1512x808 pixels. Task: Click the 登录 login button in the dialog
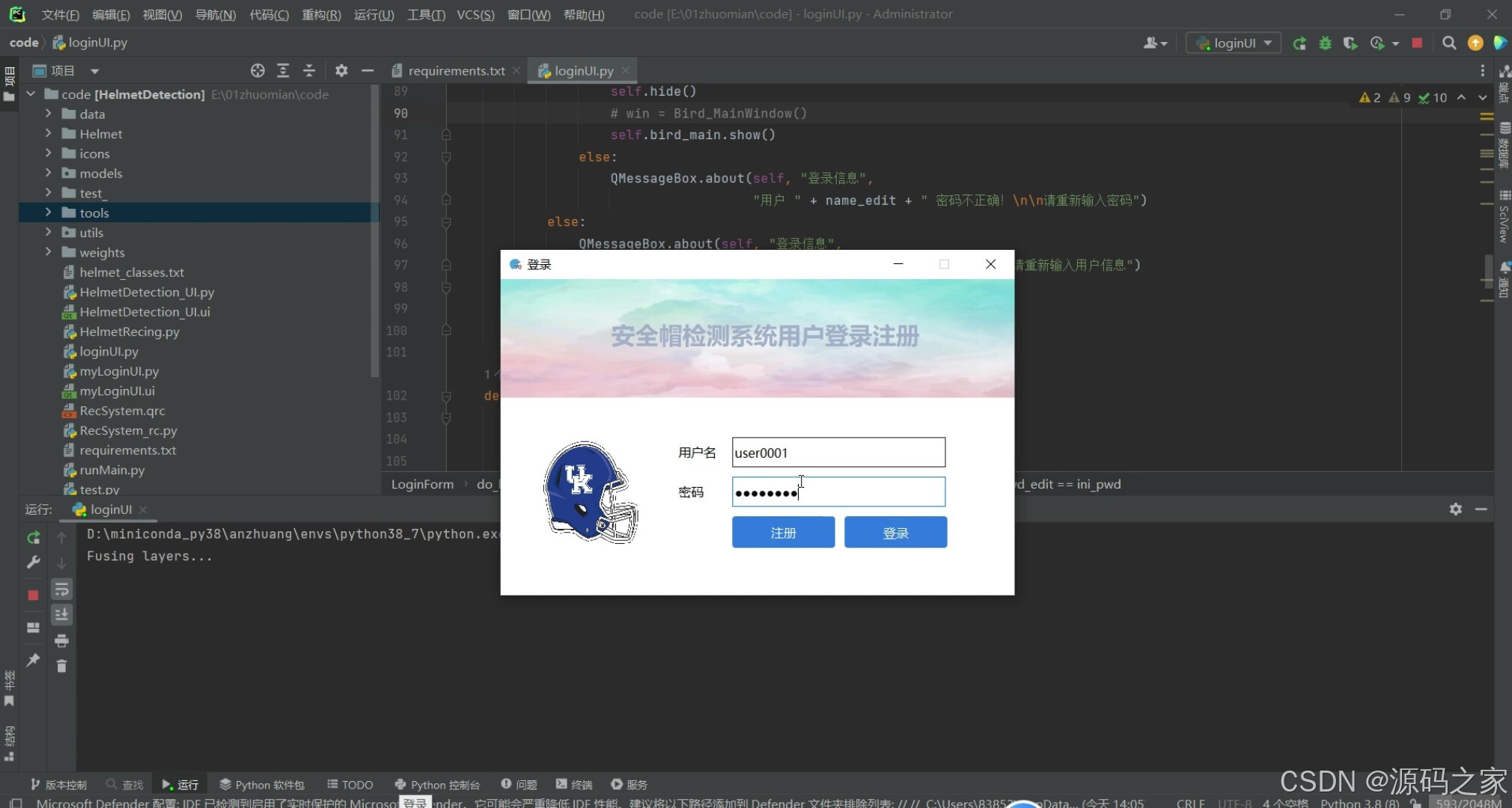pos(895,533)
